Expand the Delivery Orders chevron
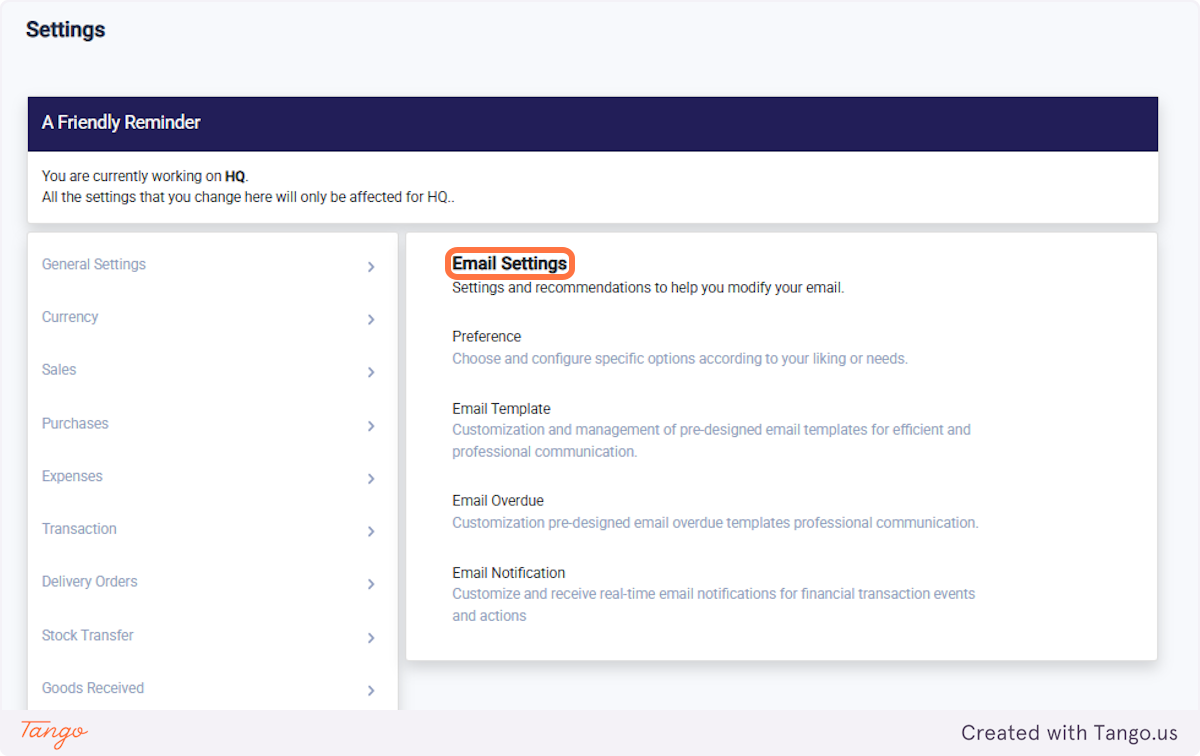1200x756 pixels. pos(371,585)
